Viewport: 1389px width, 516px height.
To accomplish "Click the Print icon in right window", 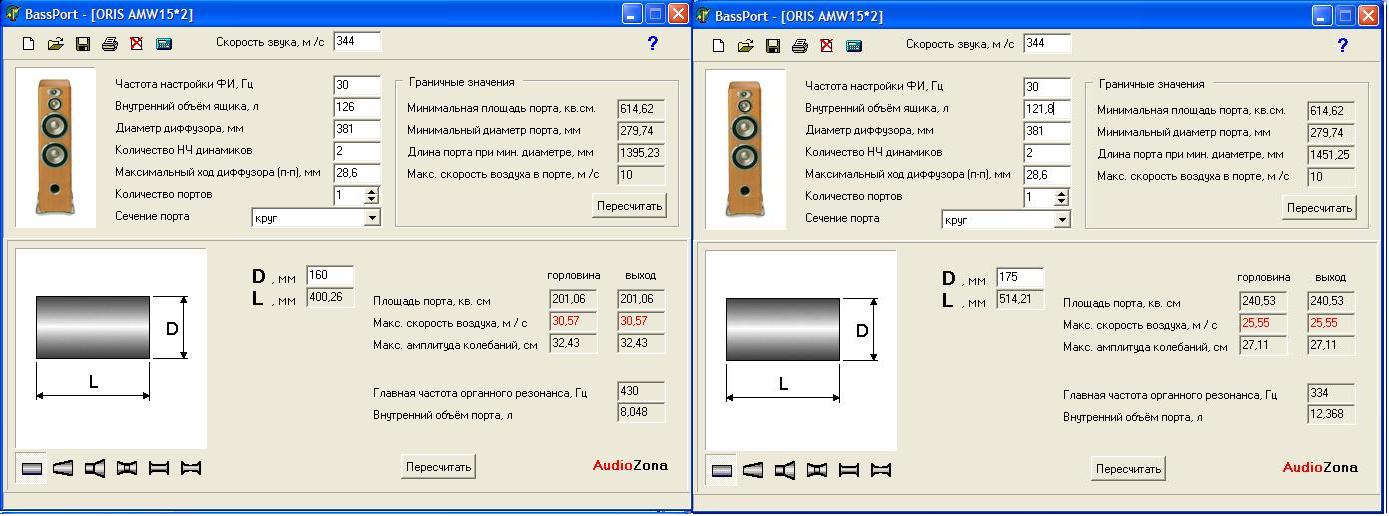I will tap(800, 46).
